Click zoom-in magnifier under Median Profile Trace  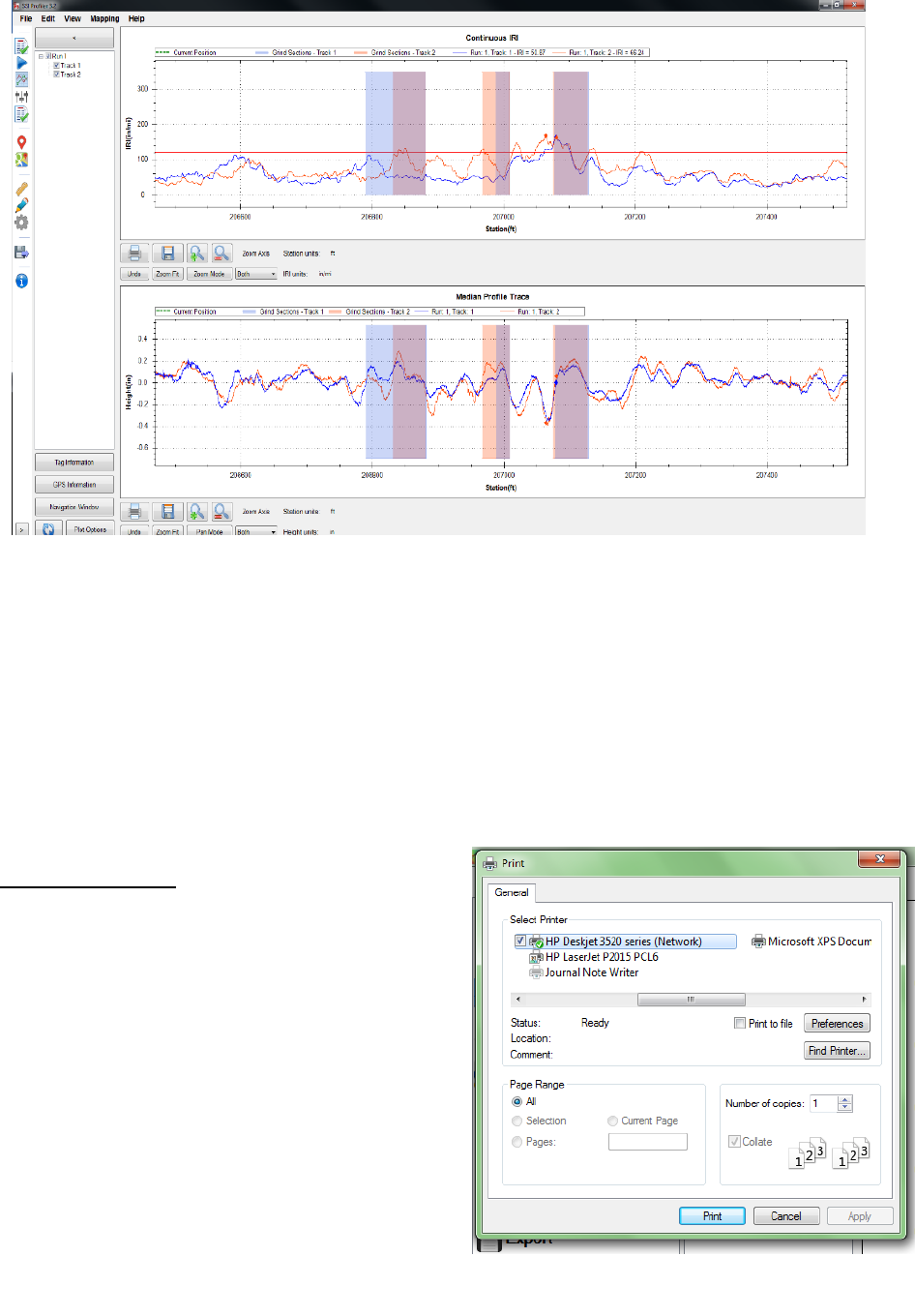pos(196,512)
